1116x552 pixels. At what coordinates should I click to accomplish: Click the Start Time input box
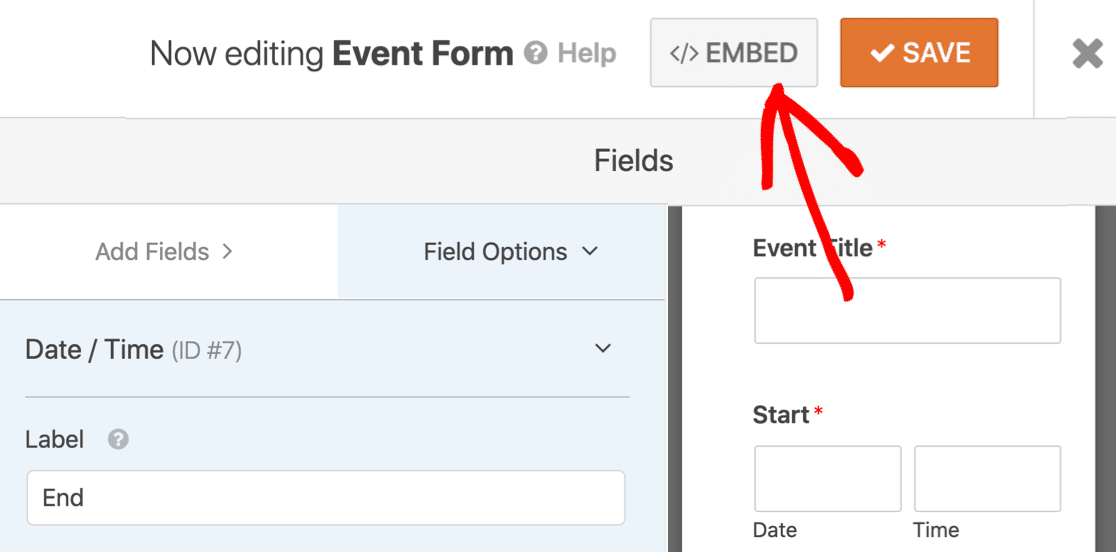987,479
